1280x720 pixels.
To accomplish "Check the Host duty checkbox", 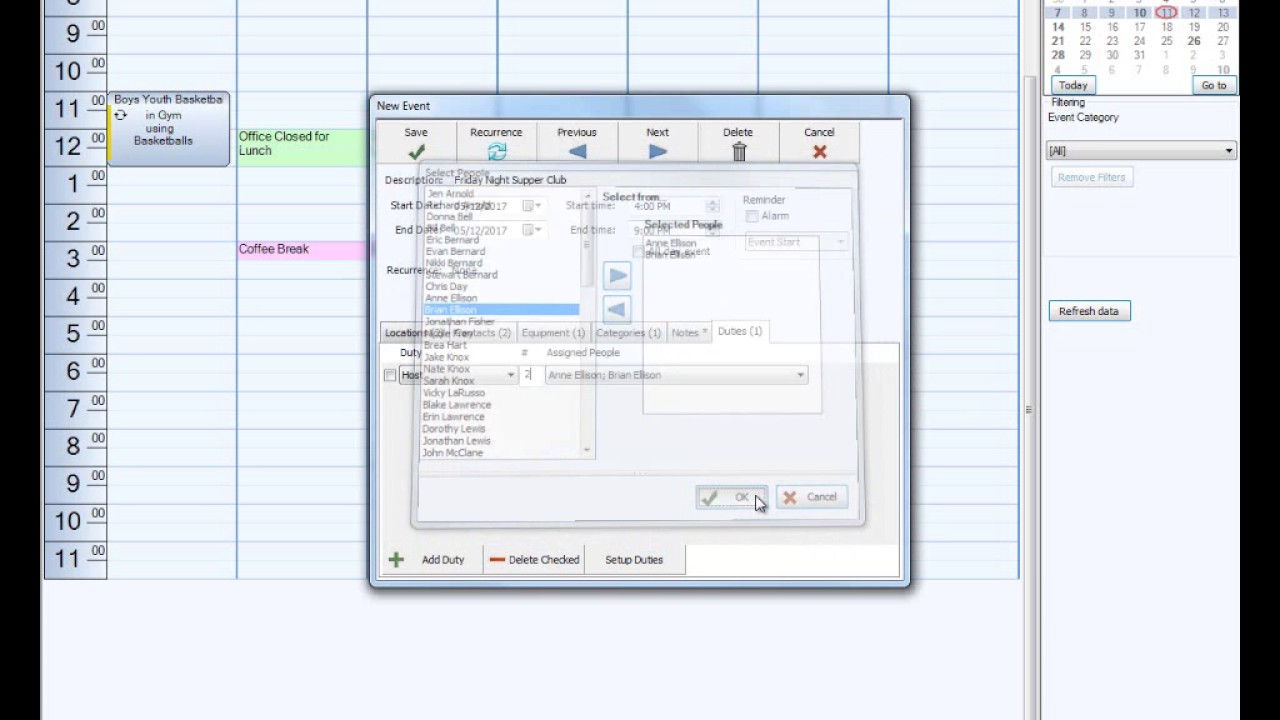I will click(390, 374).
